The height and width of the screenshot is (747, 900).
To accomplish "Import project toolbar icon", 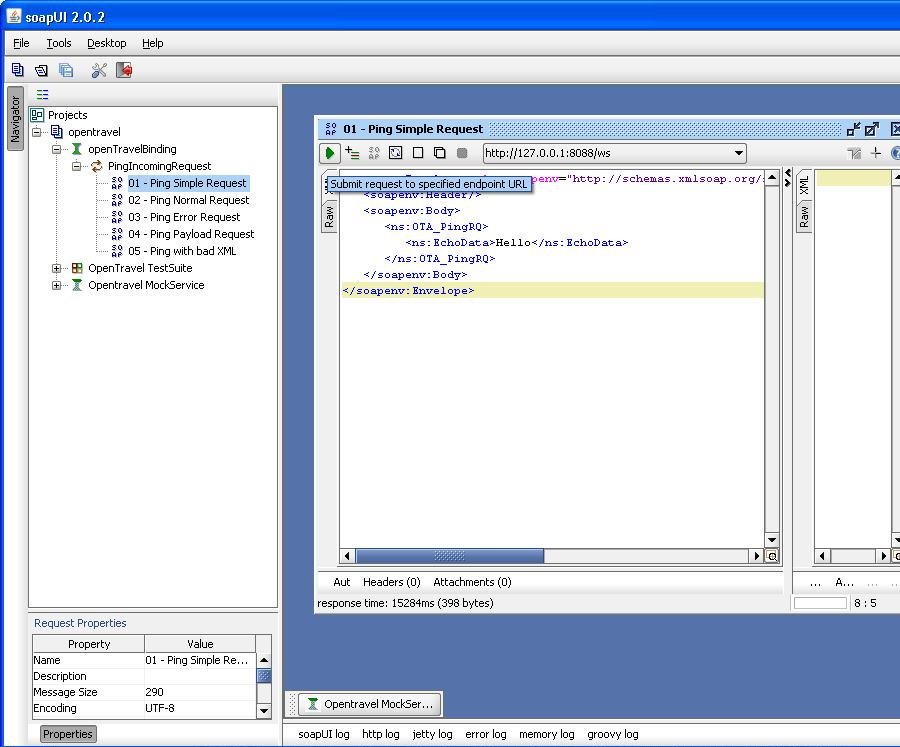I will point(41,70).
